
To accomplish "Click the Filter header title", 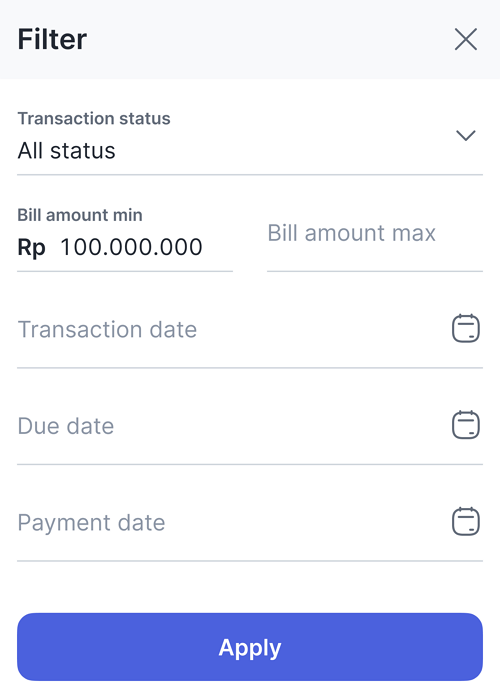I will pyautogui.click(x=52, y=39).
